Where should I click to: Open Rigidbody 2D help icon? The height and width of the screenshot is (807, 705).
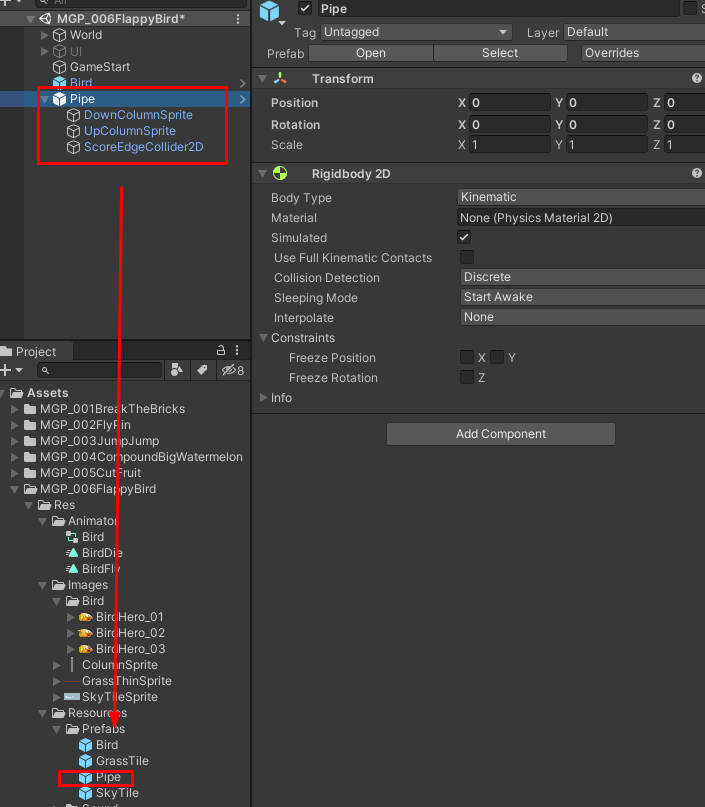pyautogui.click(x=697, y=173)
